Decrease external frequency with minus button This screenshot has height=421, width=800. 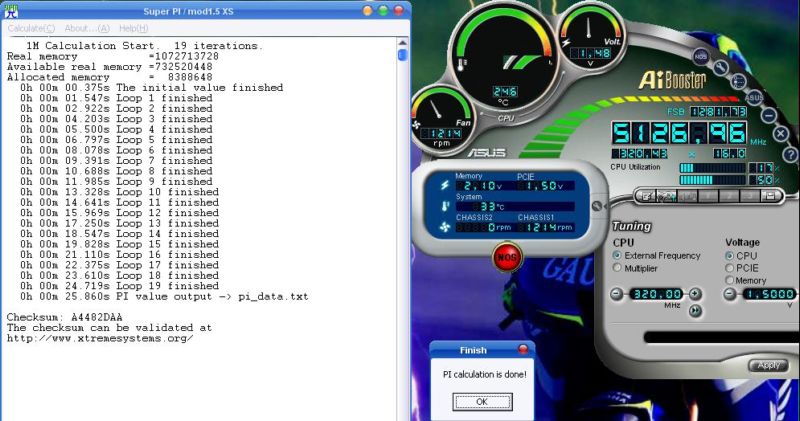[617, 294]
